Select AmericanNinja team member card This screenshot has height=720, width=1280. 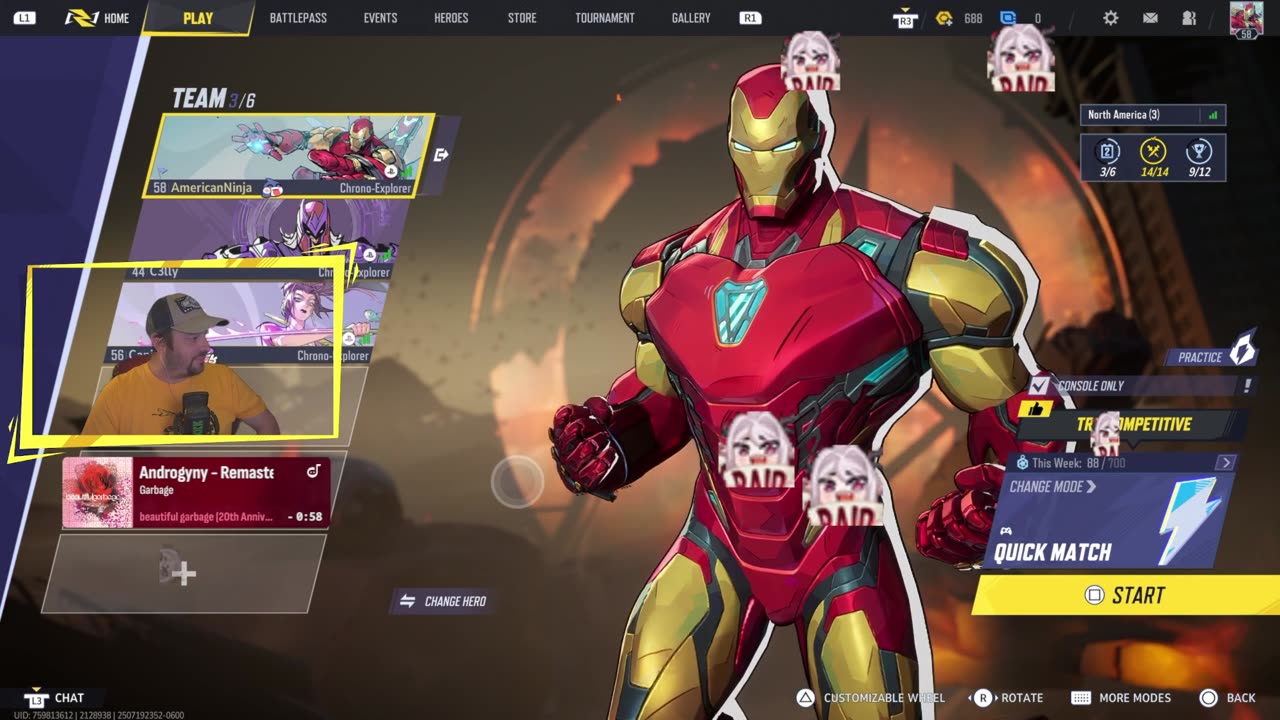coord(290,155)
